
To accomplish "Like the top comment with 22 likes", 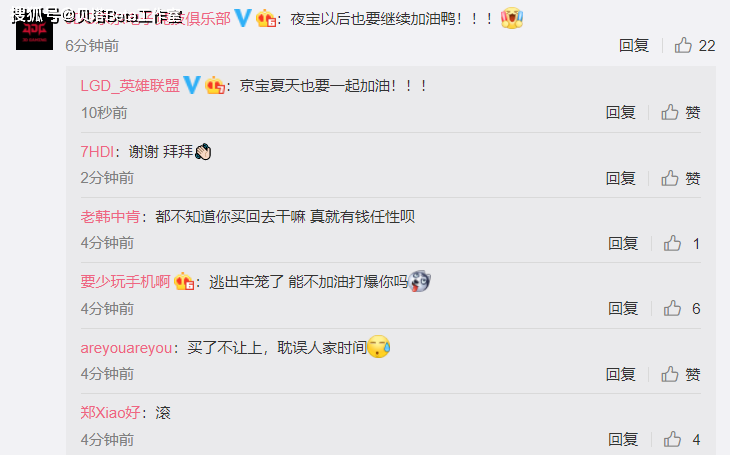I will (x=683, y=45).
